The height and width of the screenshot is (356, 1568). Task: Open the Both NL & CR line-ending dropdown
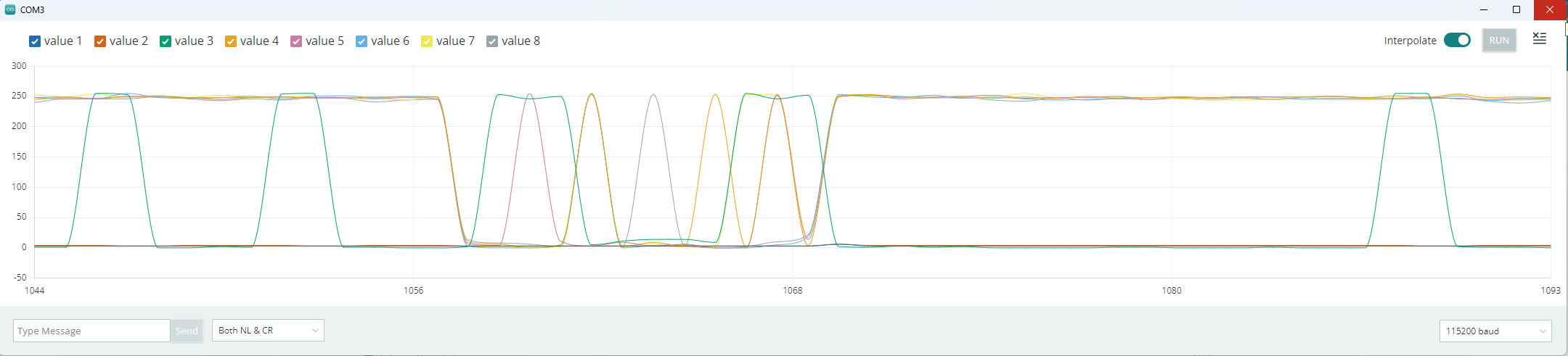pos(268,330)
